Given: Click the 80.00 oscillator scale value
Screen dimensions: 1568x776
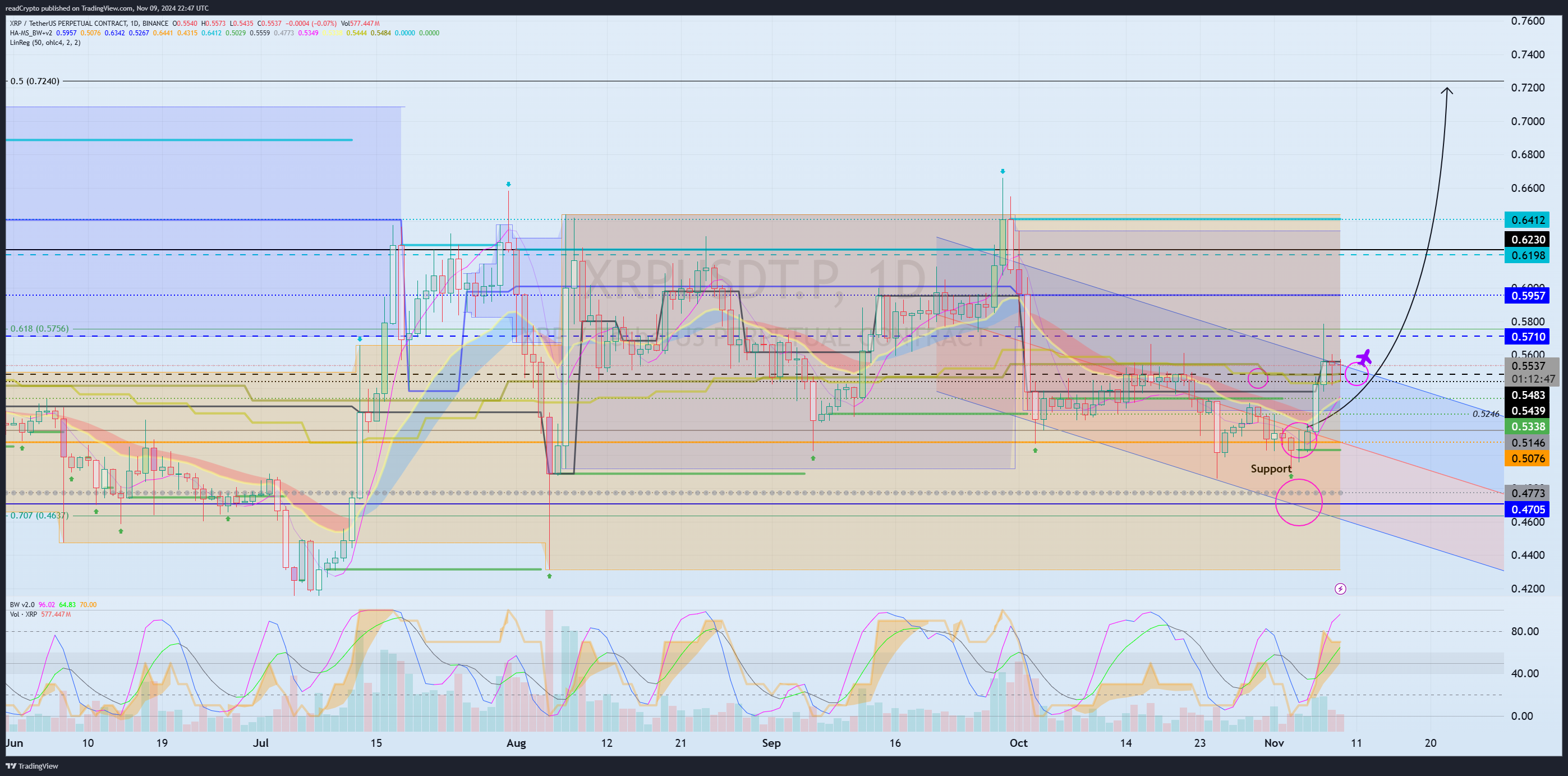Looking at the screenshot, I should [1525, 631].
